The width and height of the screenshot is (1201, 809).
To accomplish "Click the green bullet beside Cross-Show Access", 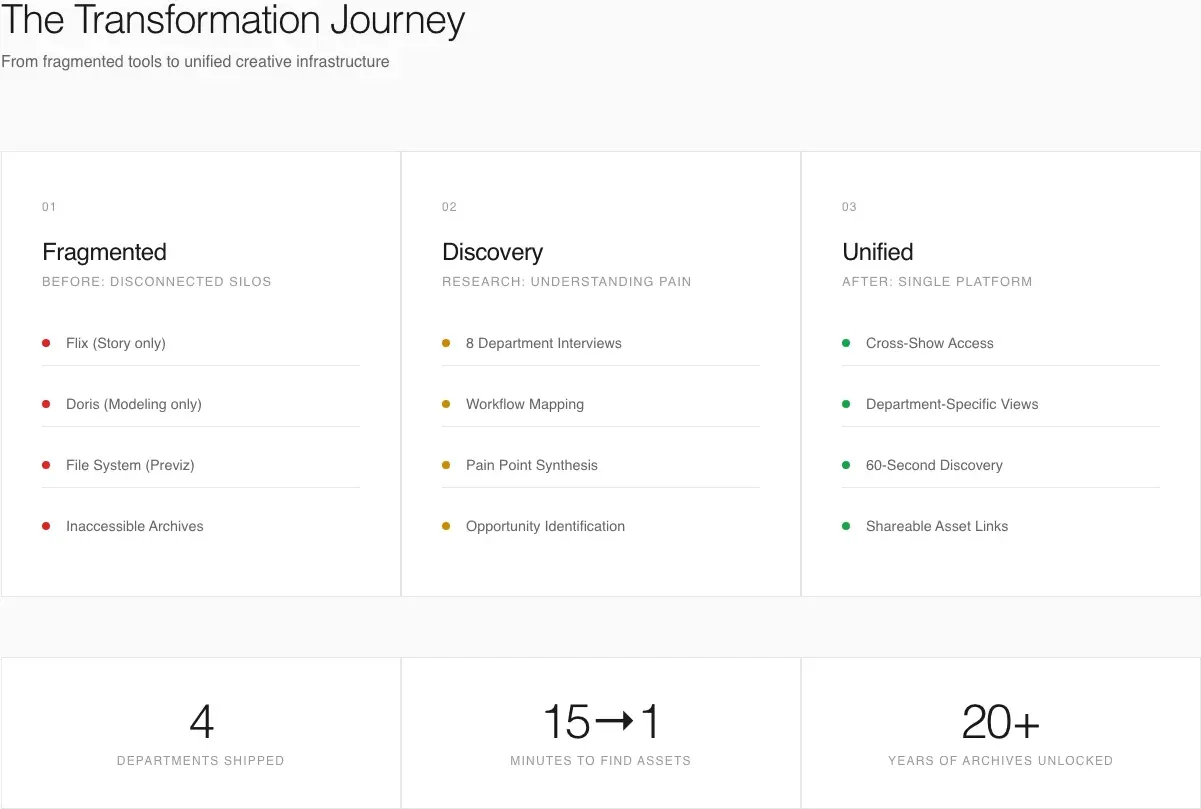I will tap(846, 342).
